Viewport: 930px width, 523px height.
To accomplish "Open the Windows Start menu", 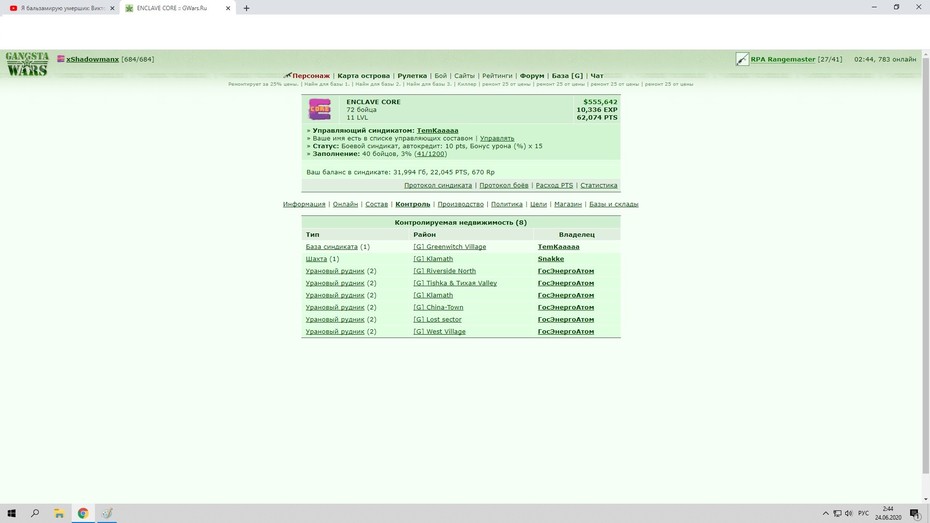I will pos(11,513).
